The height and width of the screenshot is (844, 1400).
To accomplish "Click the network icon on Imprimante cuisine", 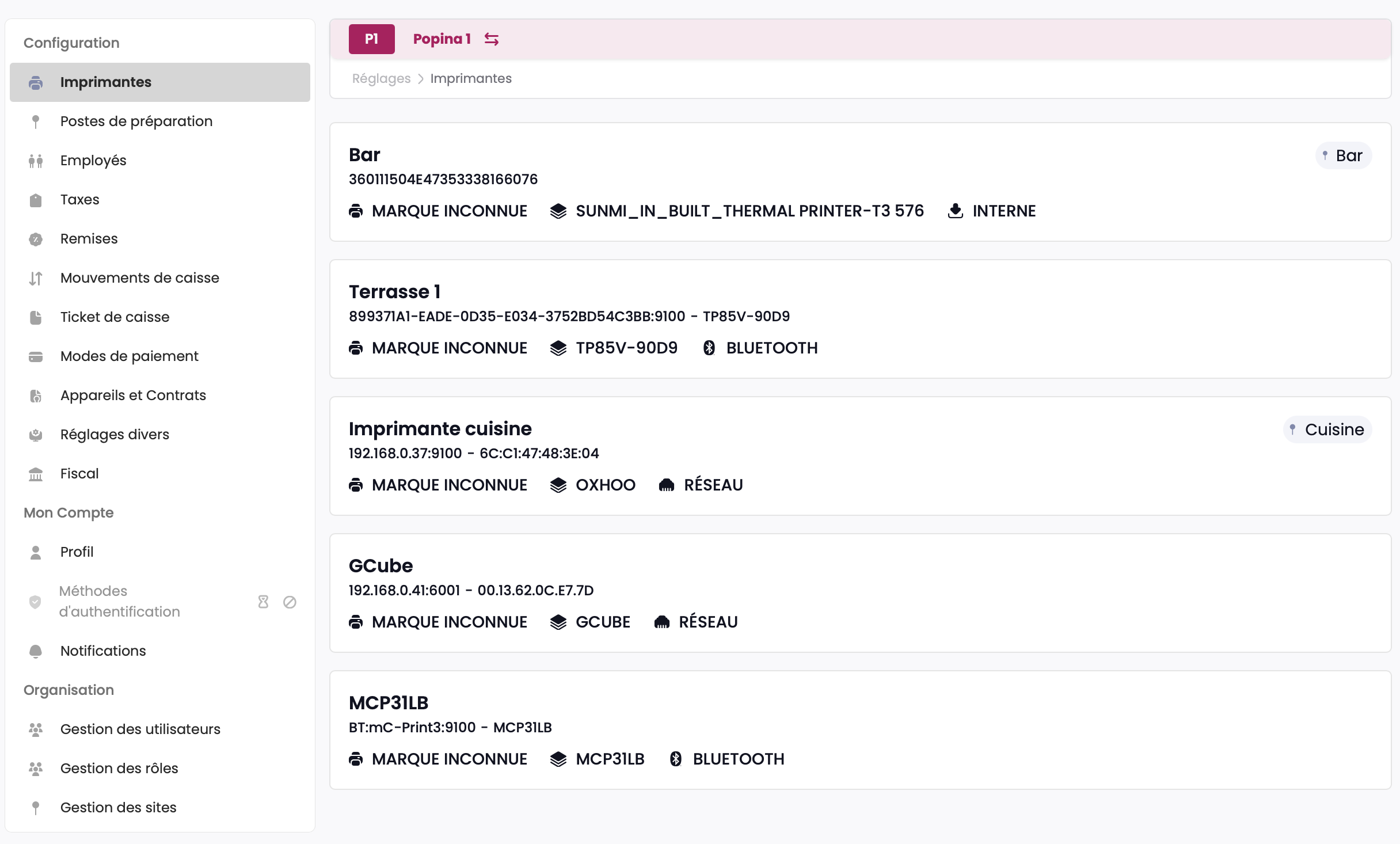I will 666,485.
